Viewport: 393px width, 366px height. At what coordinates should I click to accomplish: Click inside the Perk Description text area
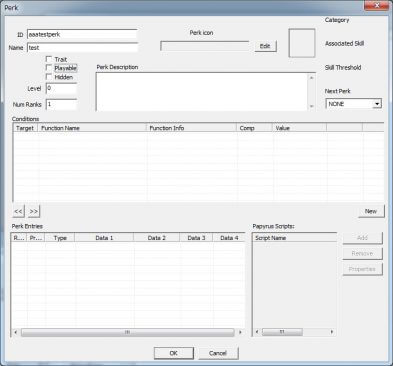[202, 92]
